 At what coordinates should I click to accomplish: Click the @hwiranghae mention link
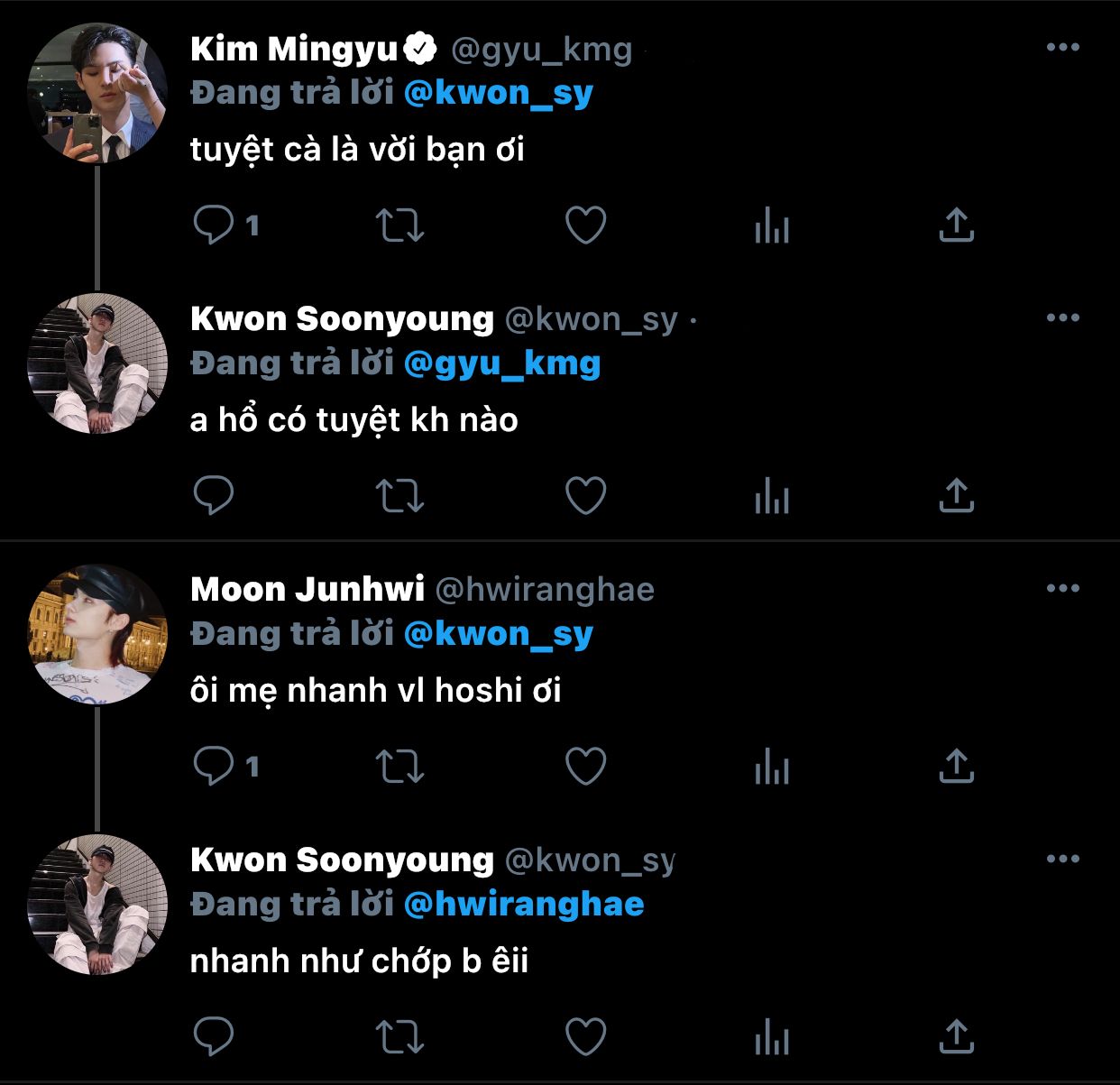[x=524, y=905]
